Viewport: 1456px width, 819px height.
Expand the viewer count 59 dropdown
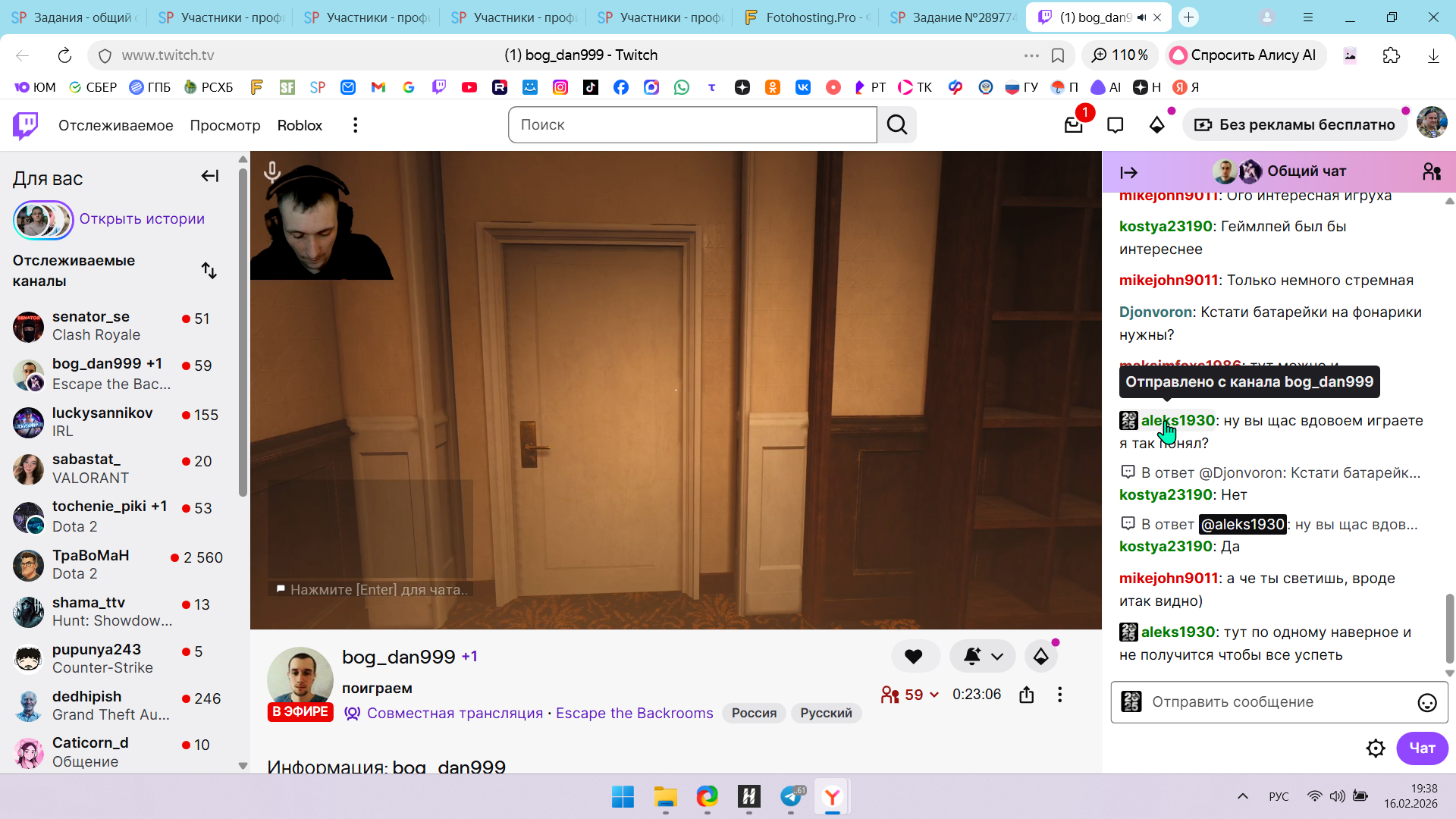coord(934,695)
